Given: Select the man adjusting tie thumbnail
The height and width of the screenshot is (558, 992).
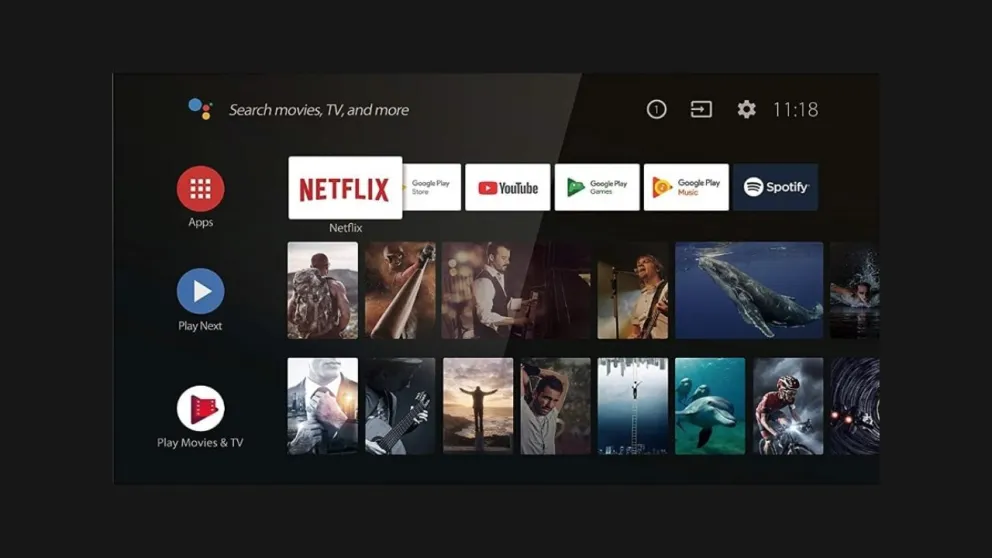Looking at the screenshot, I should [323, 406].
